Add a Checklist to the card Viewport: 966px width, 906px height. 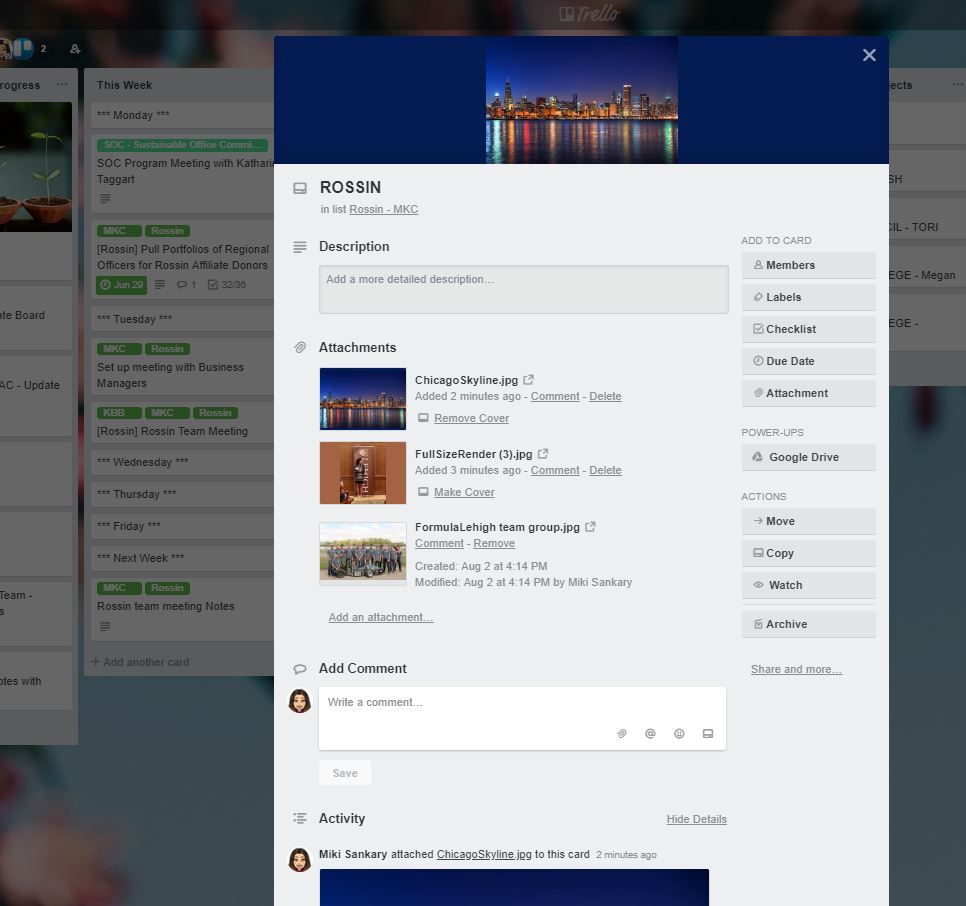[808, 330]
